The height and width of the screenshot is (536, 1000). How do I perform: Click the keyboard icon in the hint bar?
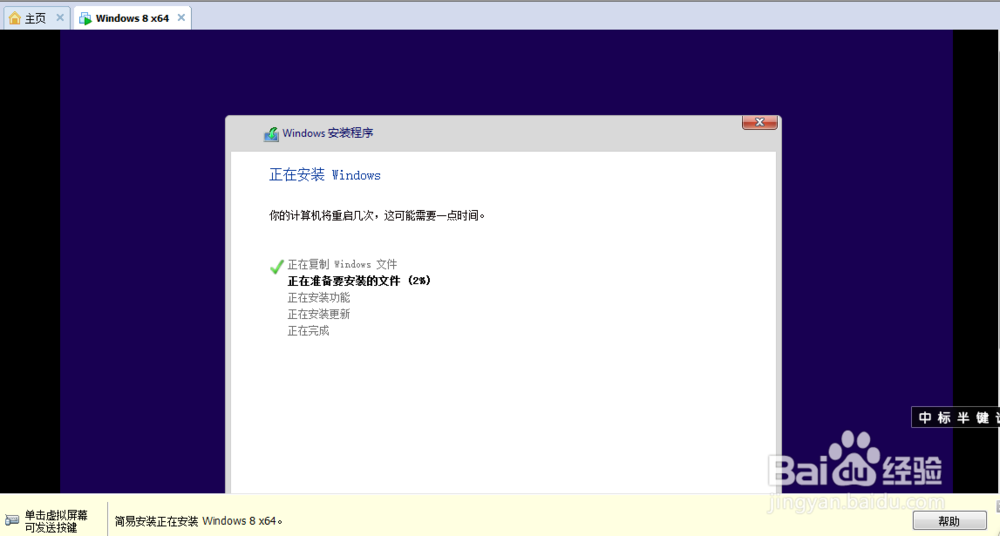point(11,521)
